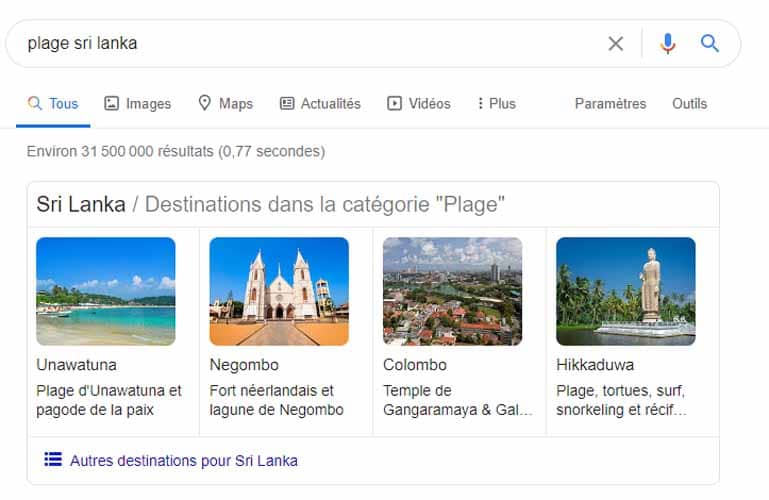
Task: Go to the Actualités tab
Action: coord(320,103)
